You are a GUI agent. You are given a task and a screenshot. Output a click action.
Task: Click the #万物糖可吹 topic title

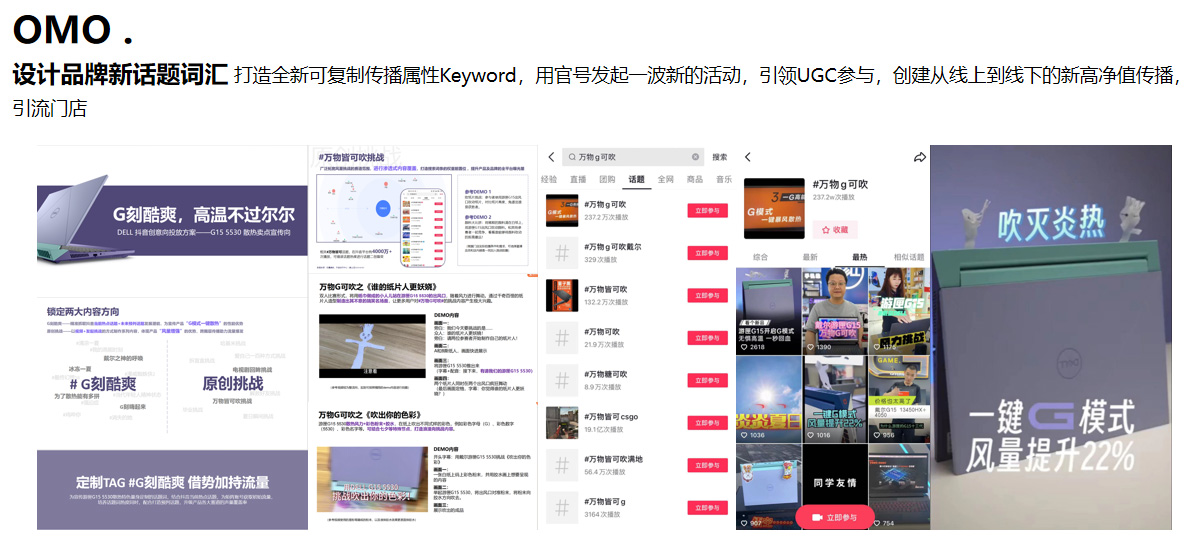[x=606, y=374]
